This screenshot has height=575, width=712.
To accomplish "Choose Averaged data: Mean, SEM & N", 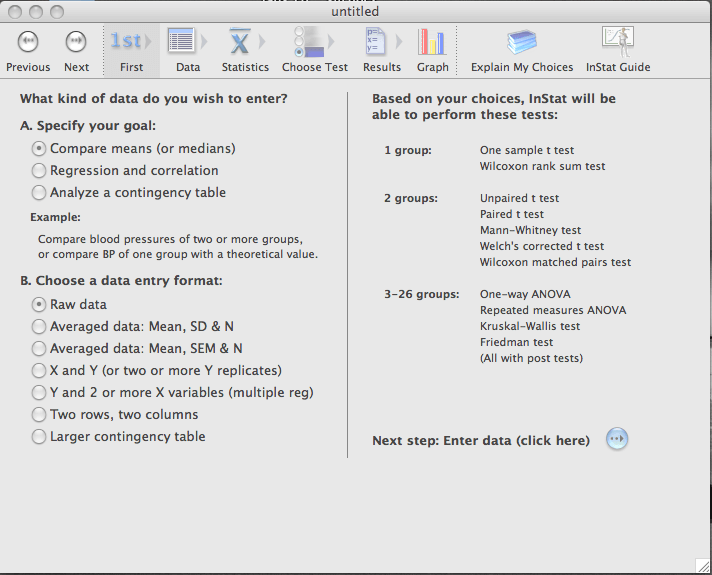I will (40, 349).
